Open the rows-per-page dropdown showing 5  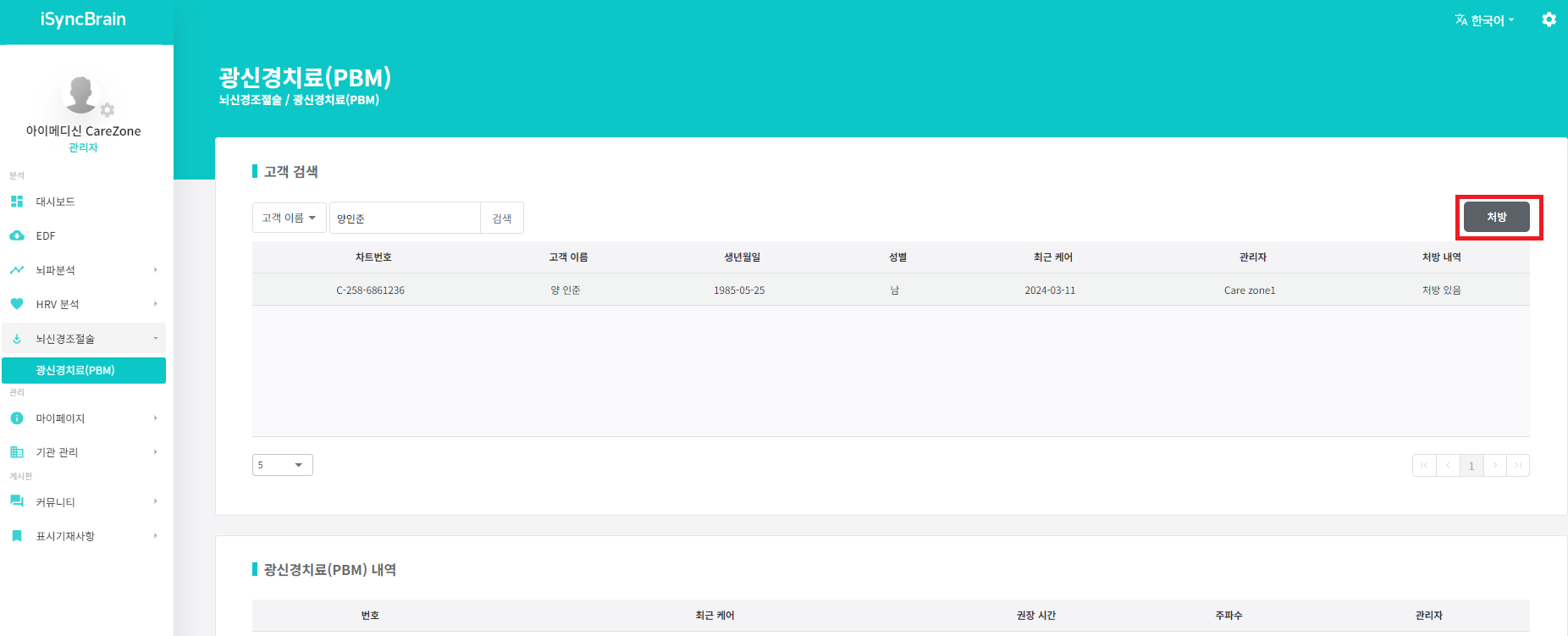click(282, 465)
